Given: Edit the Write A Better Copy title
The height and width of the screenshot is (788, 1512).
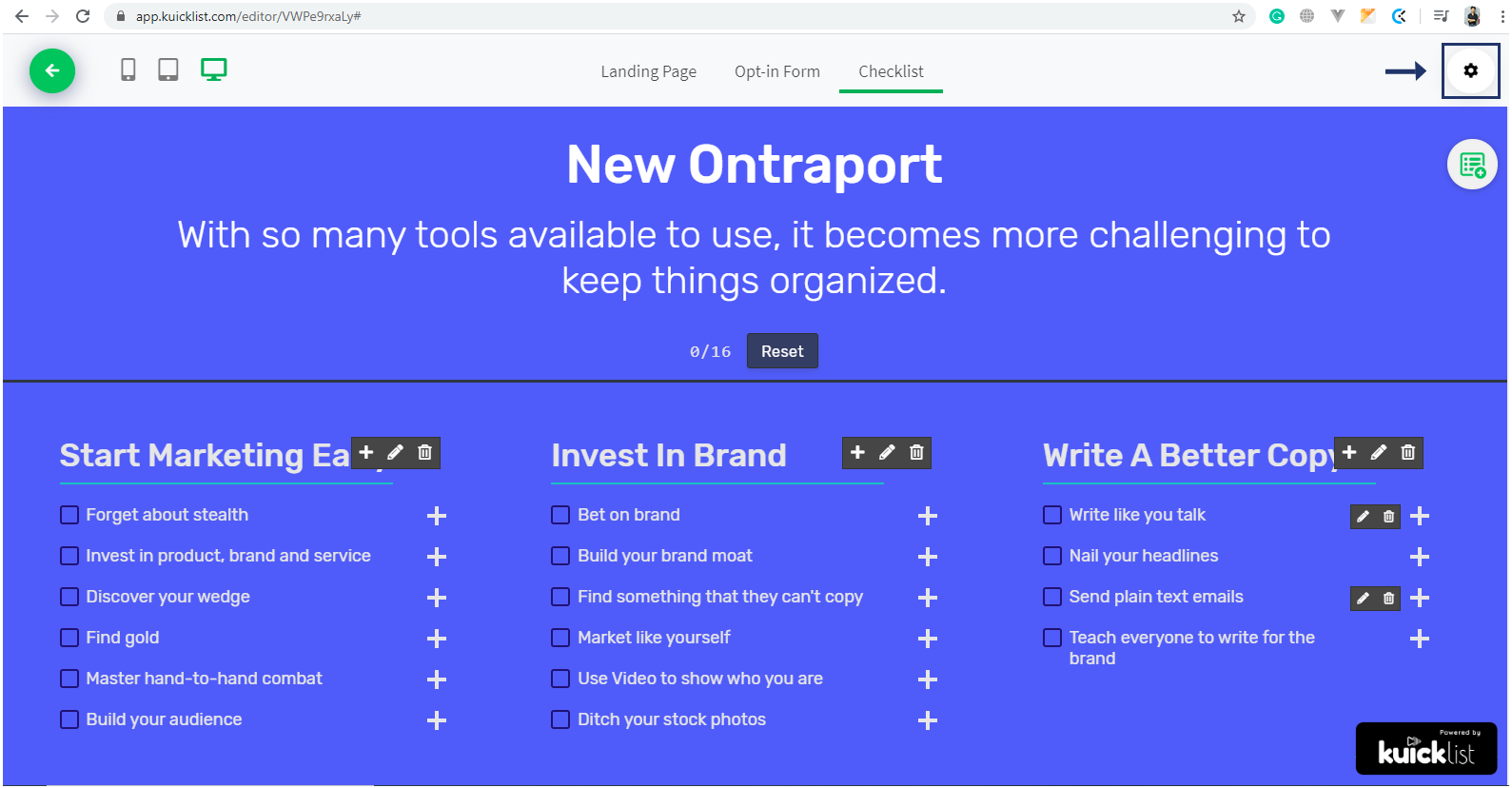Looking at the screenshot, I should click(x=1379, y=453).
